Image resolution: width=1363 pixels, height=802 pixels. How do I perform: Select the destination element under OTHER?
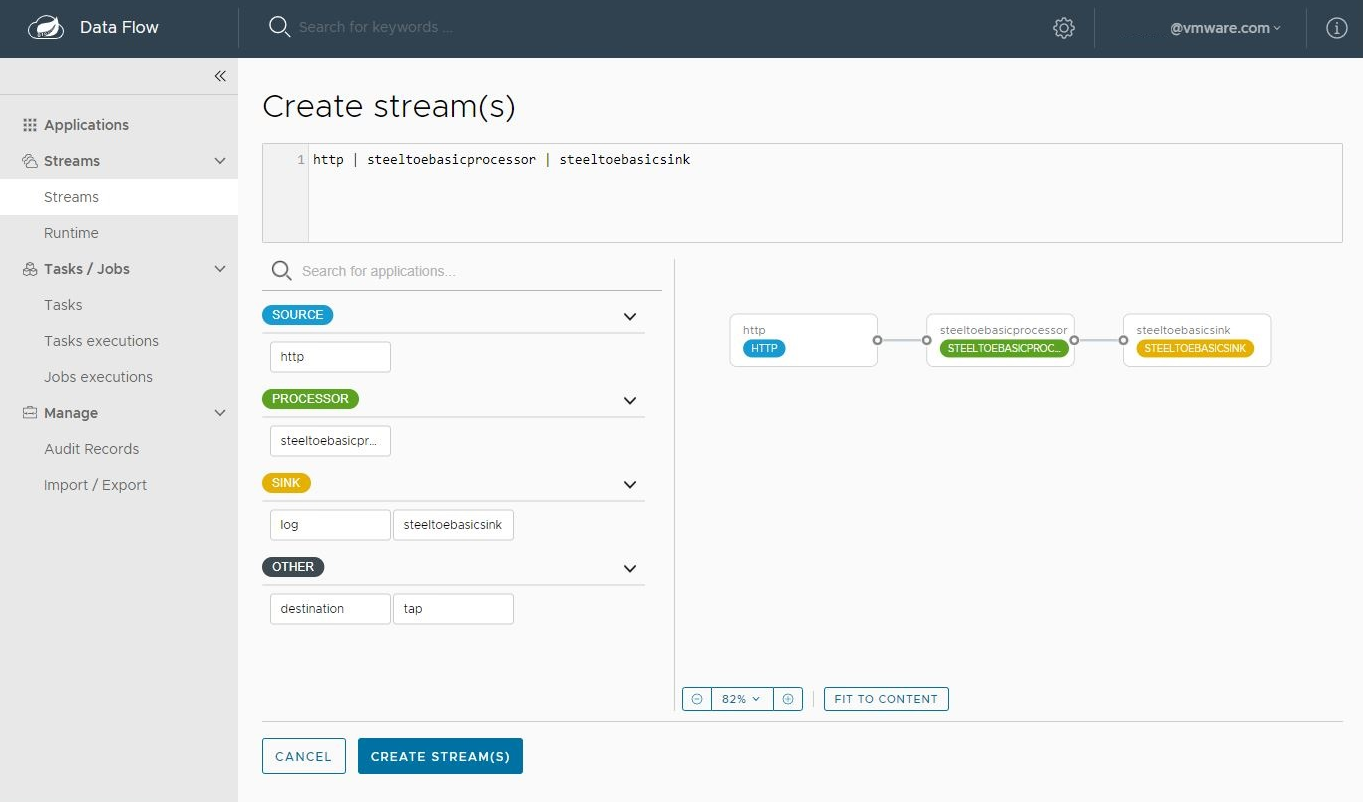pyautogui.click(x=329, y=608)
